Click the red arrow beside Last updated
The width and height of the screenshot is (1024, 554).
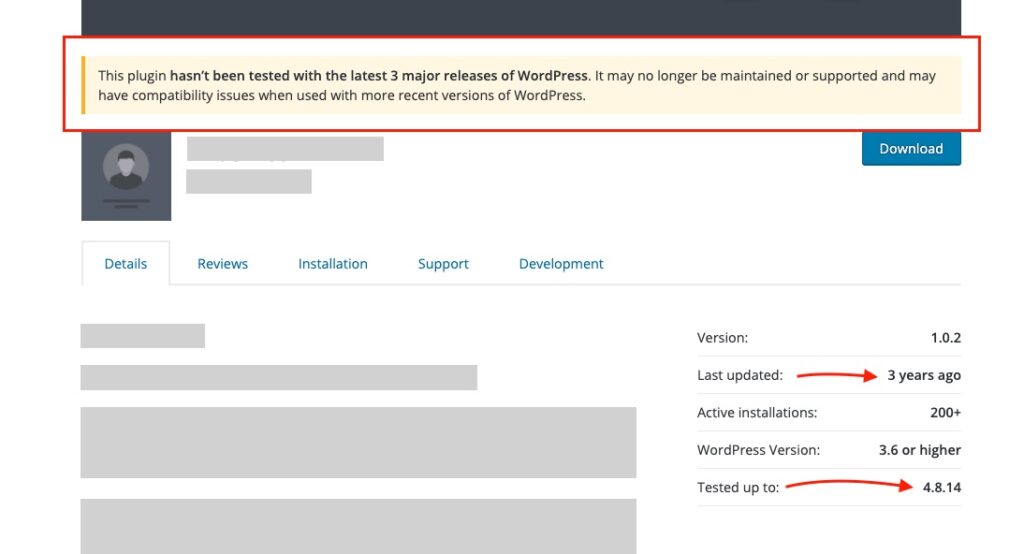tap(837, 375)
